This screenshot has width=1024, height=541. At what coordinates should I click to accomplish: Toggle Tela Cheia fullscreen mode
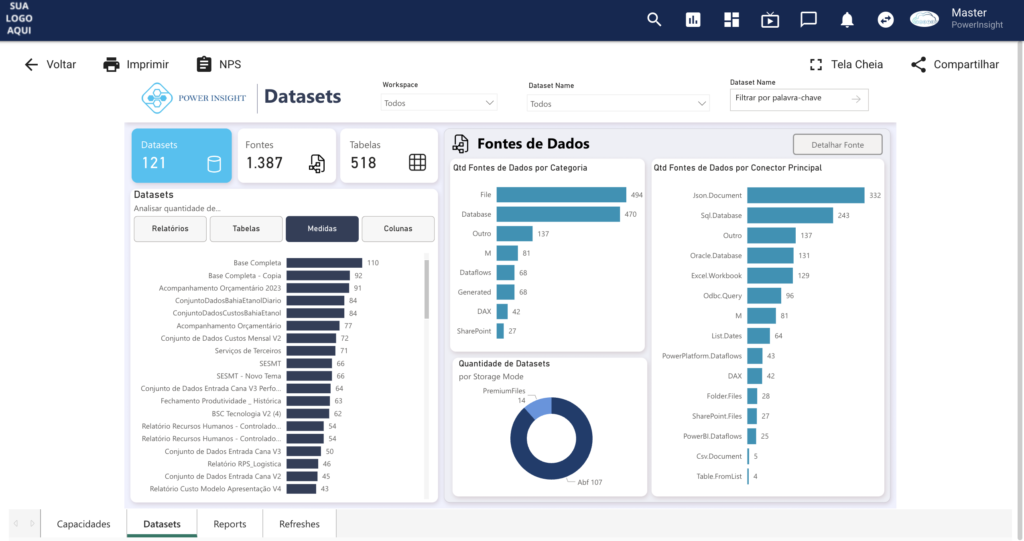846,64
